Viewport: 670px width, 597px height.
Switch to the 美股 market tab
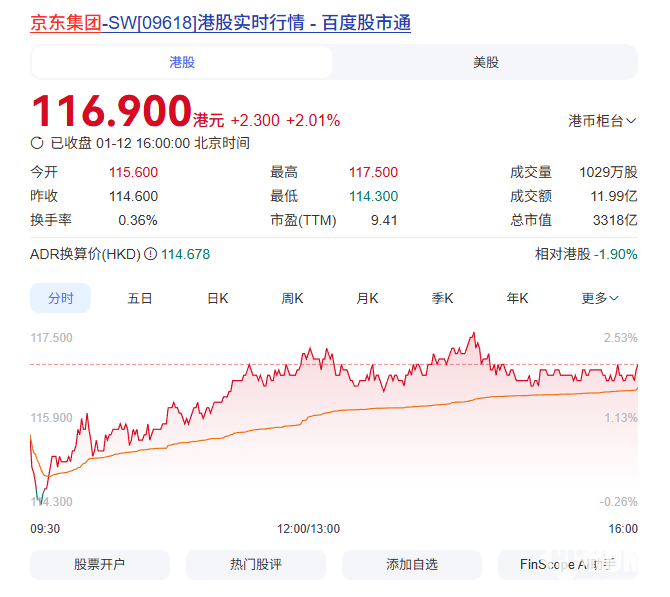pyautogui.click(x=485, y=62)
